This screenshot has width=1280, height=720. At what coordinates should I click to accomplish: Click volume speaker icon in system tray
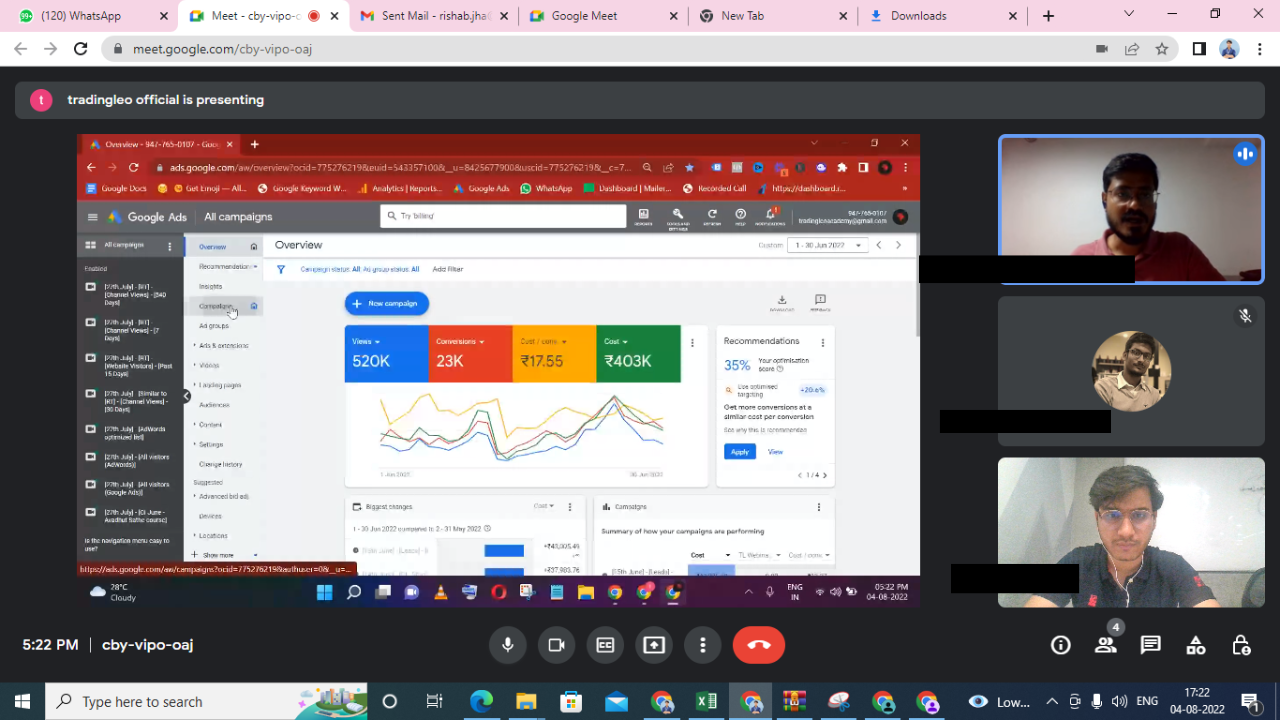1119,702
